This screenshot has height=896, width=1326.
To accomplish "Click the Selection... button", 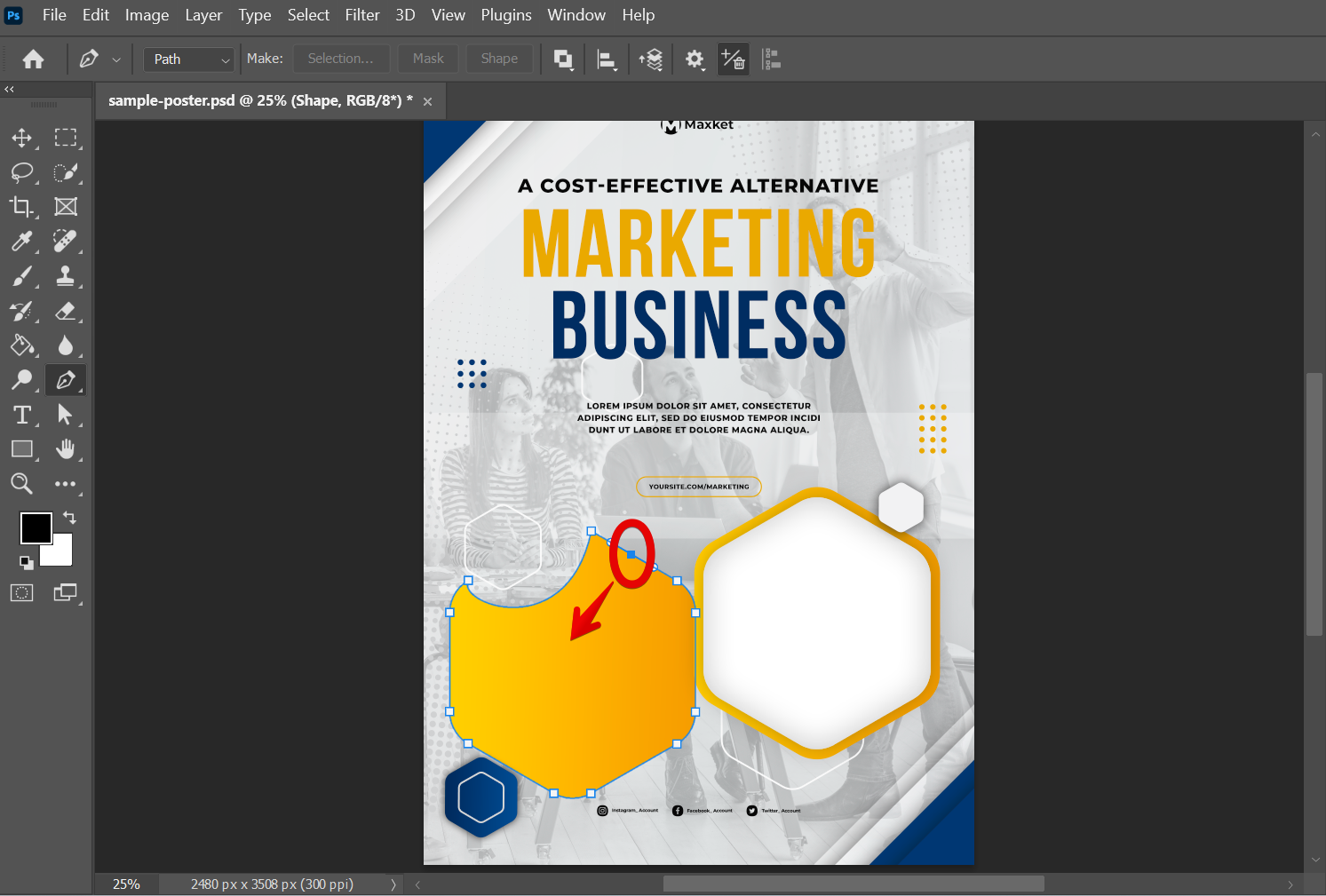I will (x=340, y=59).
